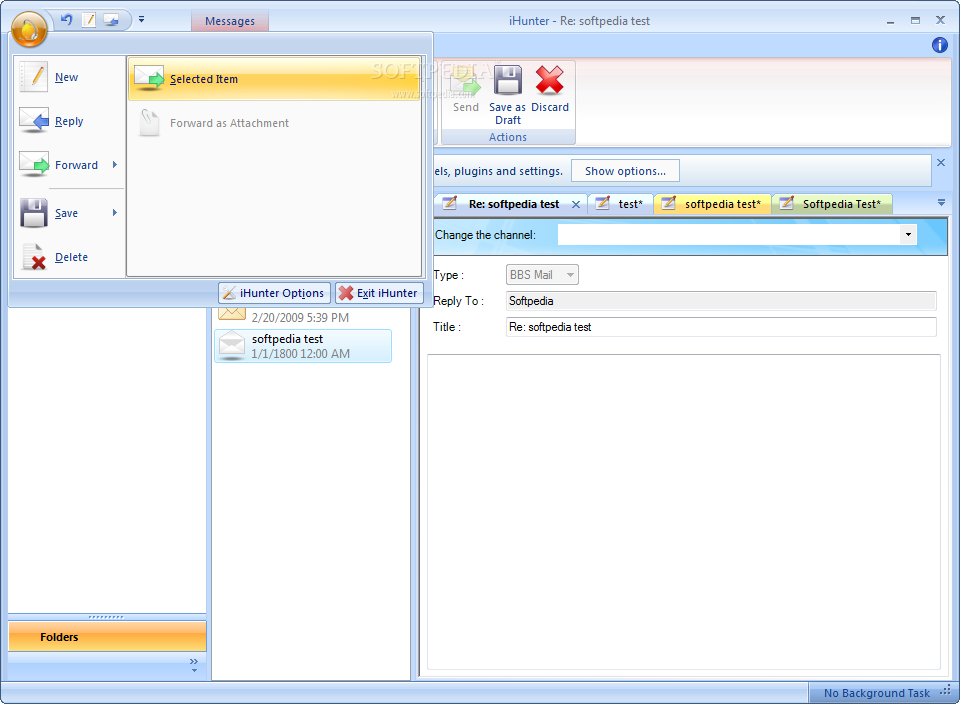Image resolution: width=960 pixels, height=704 pixels.
Task: Click No Background Task status entry
Action: click(876, 693)
